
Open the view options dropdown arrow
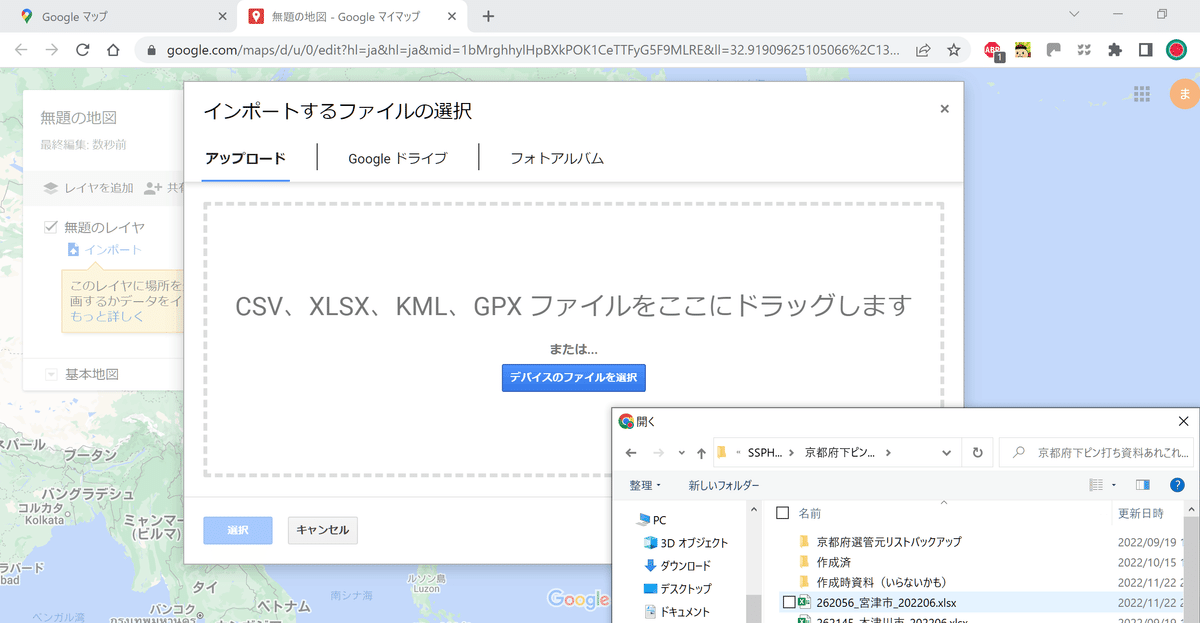[x=1113, y=485]
